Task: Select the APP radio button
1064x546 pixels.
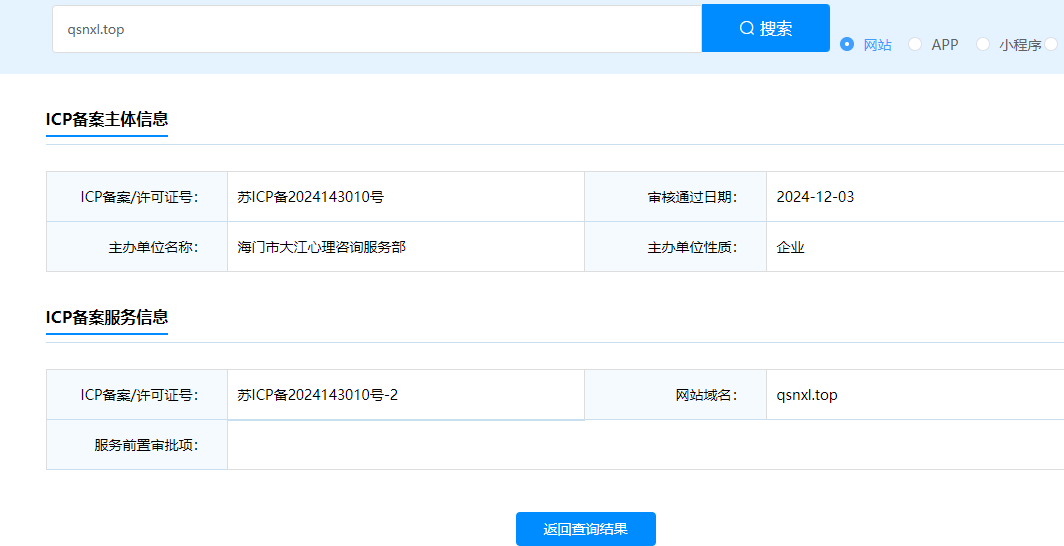Action: (x=915, y=44)
